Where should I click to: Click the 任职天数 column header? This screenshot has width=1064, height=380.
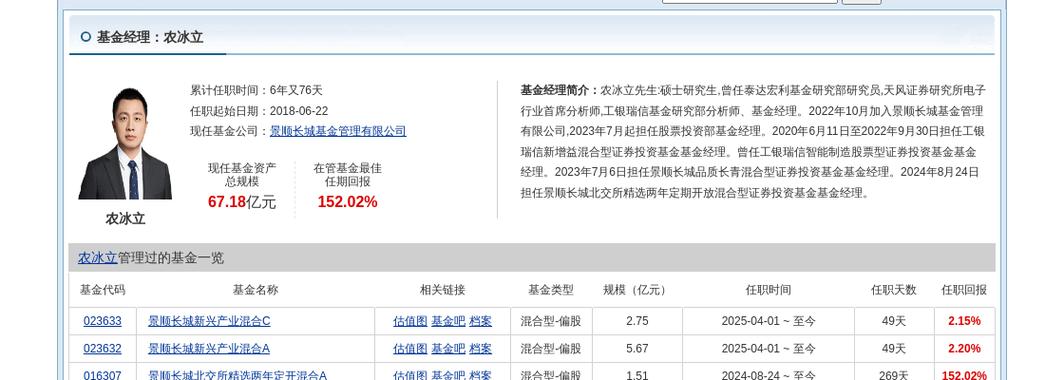[x=894, y=290]
